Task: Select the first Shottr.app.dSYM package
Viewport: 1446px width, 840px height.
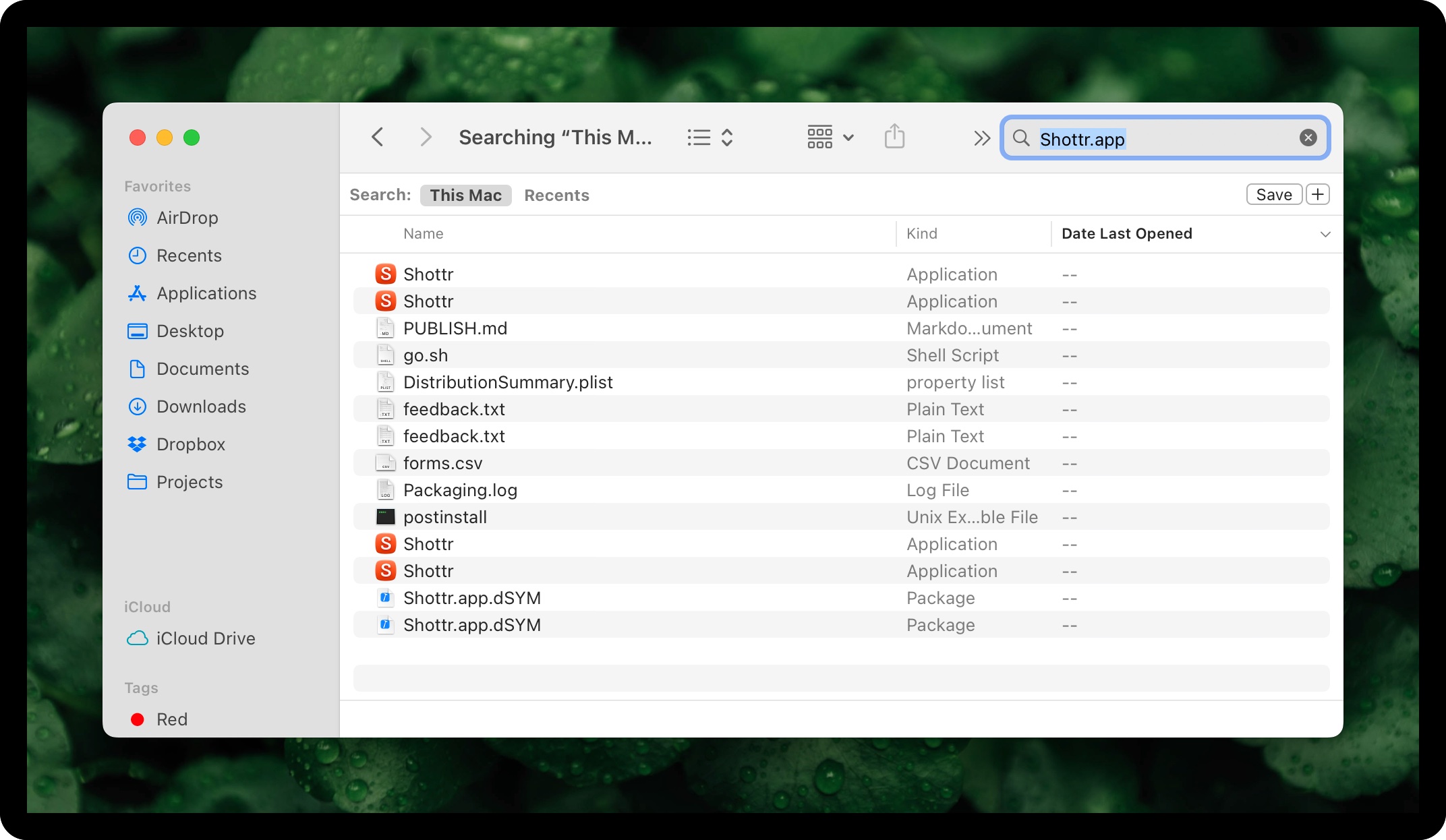Action: 842,598
